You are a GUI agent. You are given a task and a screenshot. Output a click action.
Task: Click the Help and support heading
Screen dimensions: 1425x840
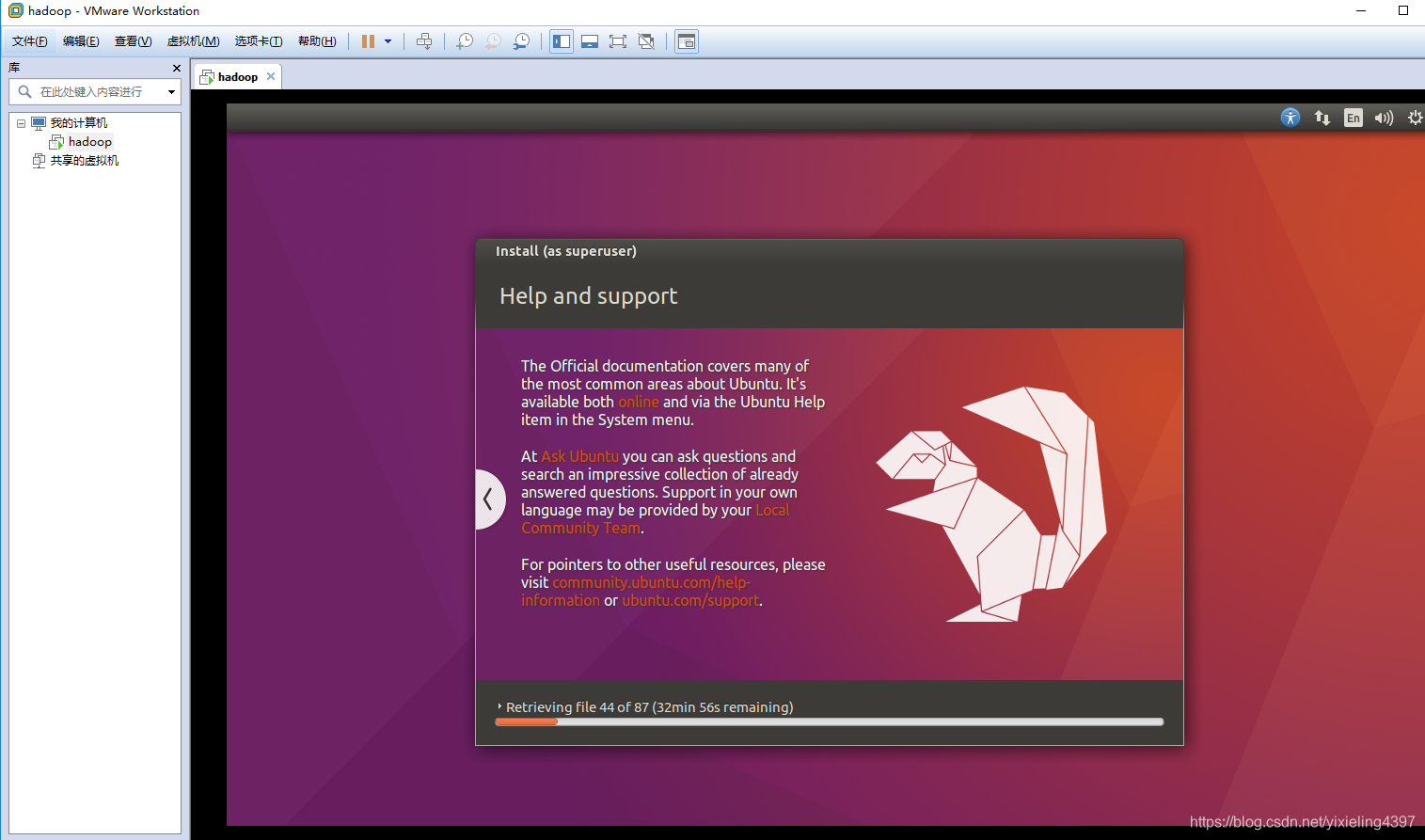click(588, 296)
